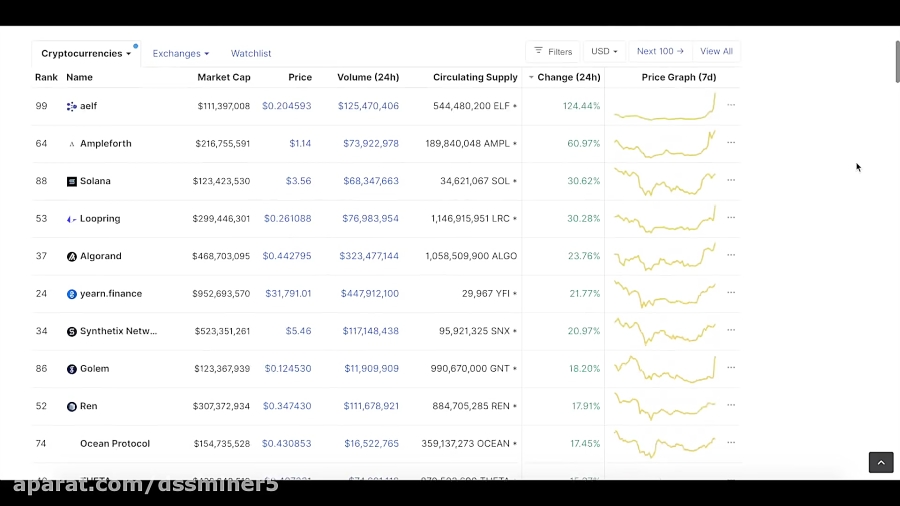The image size is (900, 506).
Task: Open more options for Synthetix row
Action: click(x=731, y=330)
